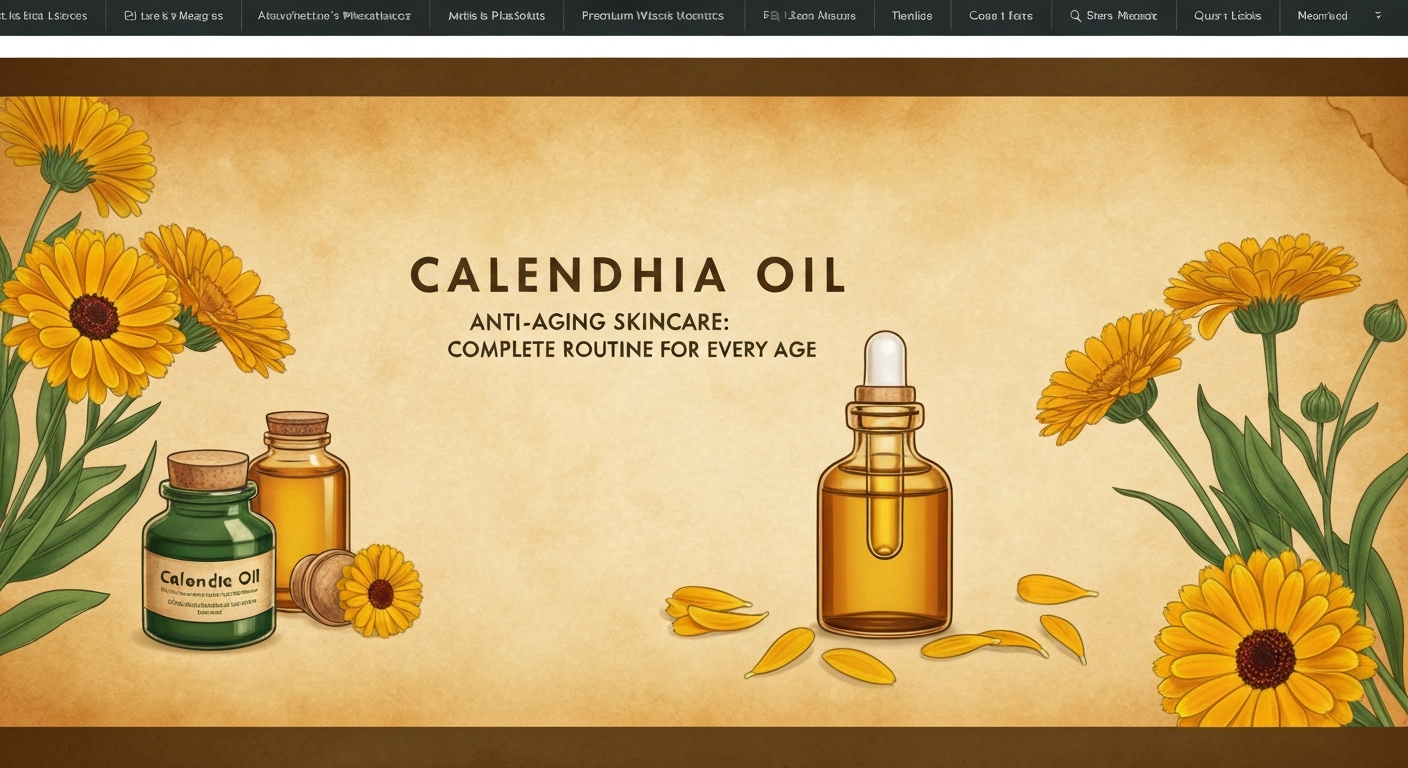Select the 'Cose 1 forts' navbar entry
Screen dimensions: 1408x768
(999, 16)
